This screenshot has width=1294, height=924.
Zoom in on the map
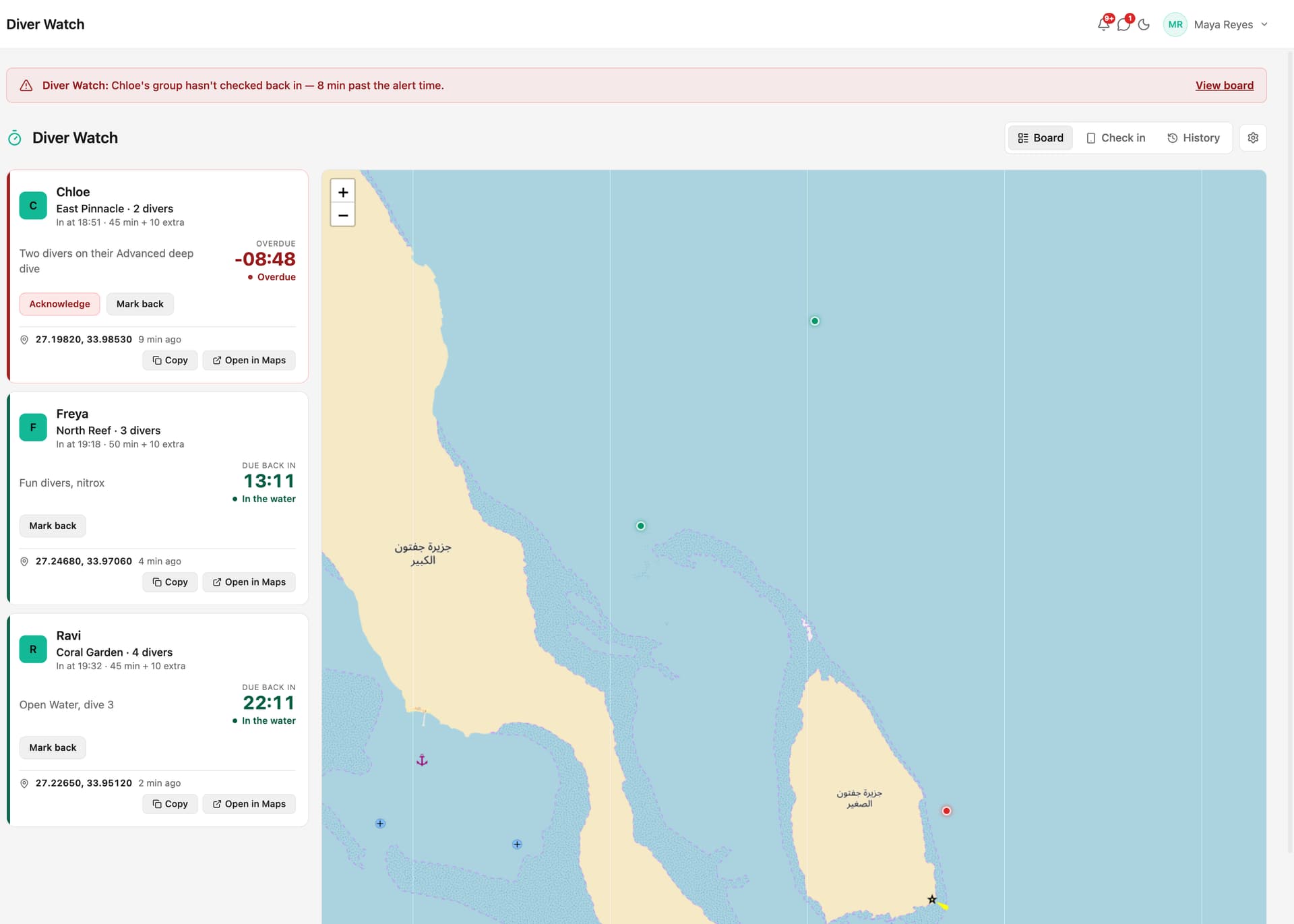click(343, 192)
